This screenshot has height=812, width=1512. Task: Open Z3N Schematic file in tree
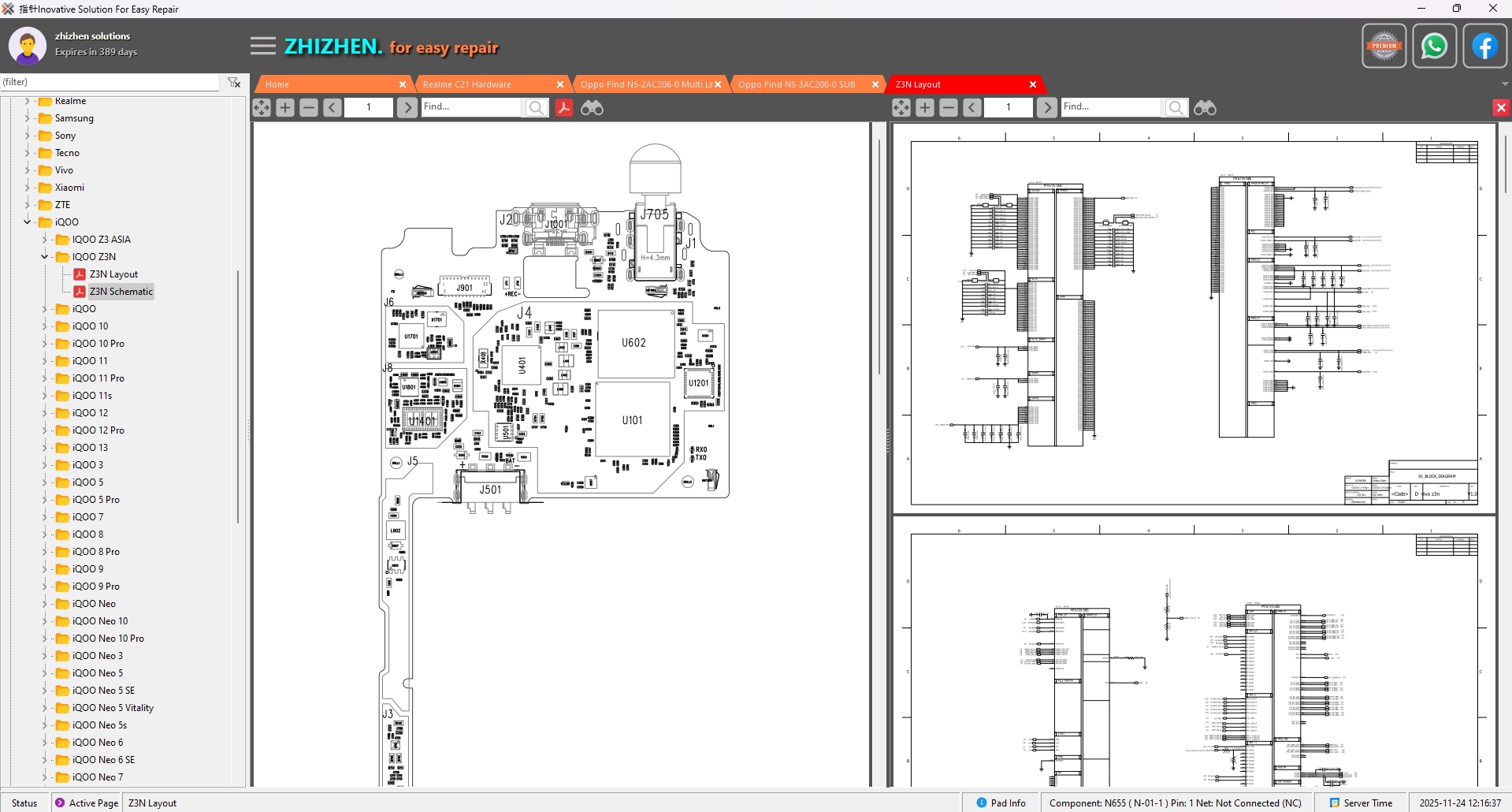121,292
